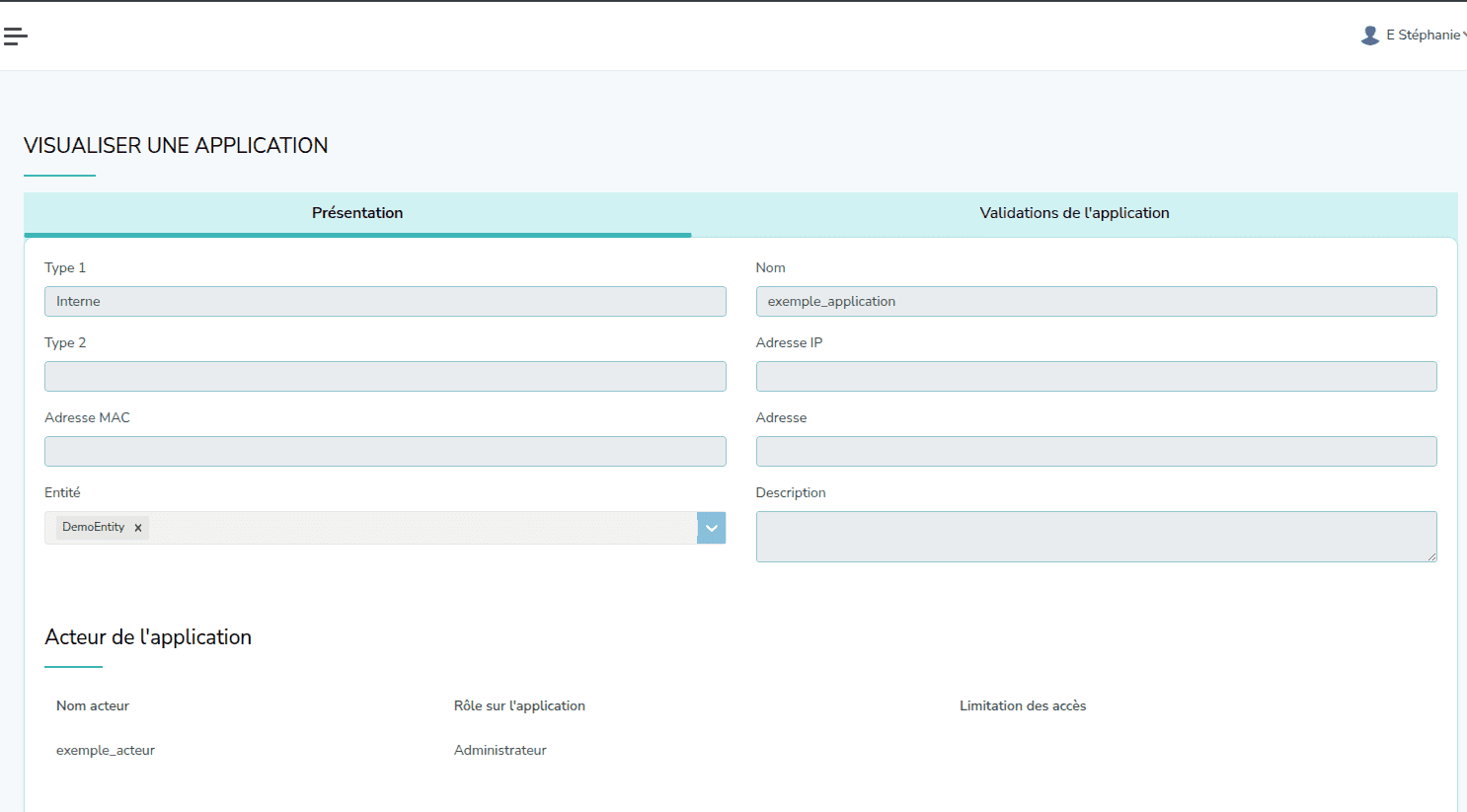Viewport: 1467px width, 812px height.
Task: Click inside the Description text area
Action: tap(1096, 537)
